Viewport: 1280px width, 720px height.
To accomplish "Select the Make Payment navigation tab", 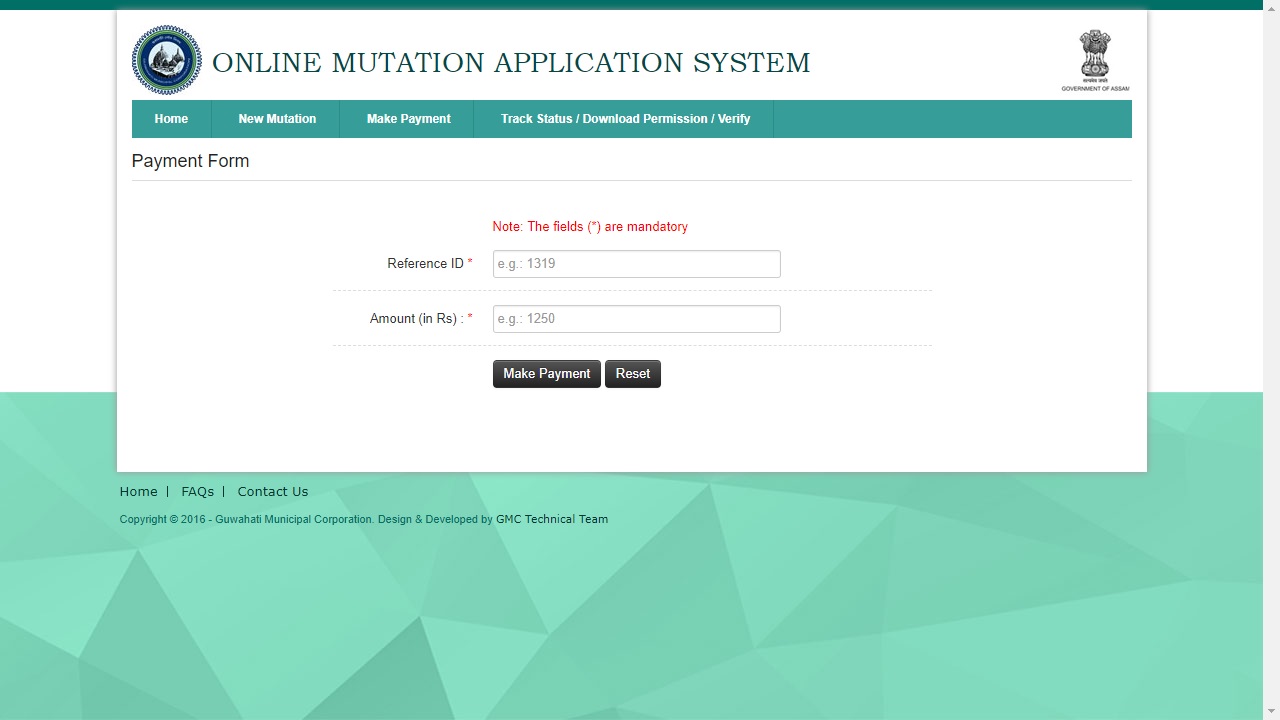I will pos(408,118).
